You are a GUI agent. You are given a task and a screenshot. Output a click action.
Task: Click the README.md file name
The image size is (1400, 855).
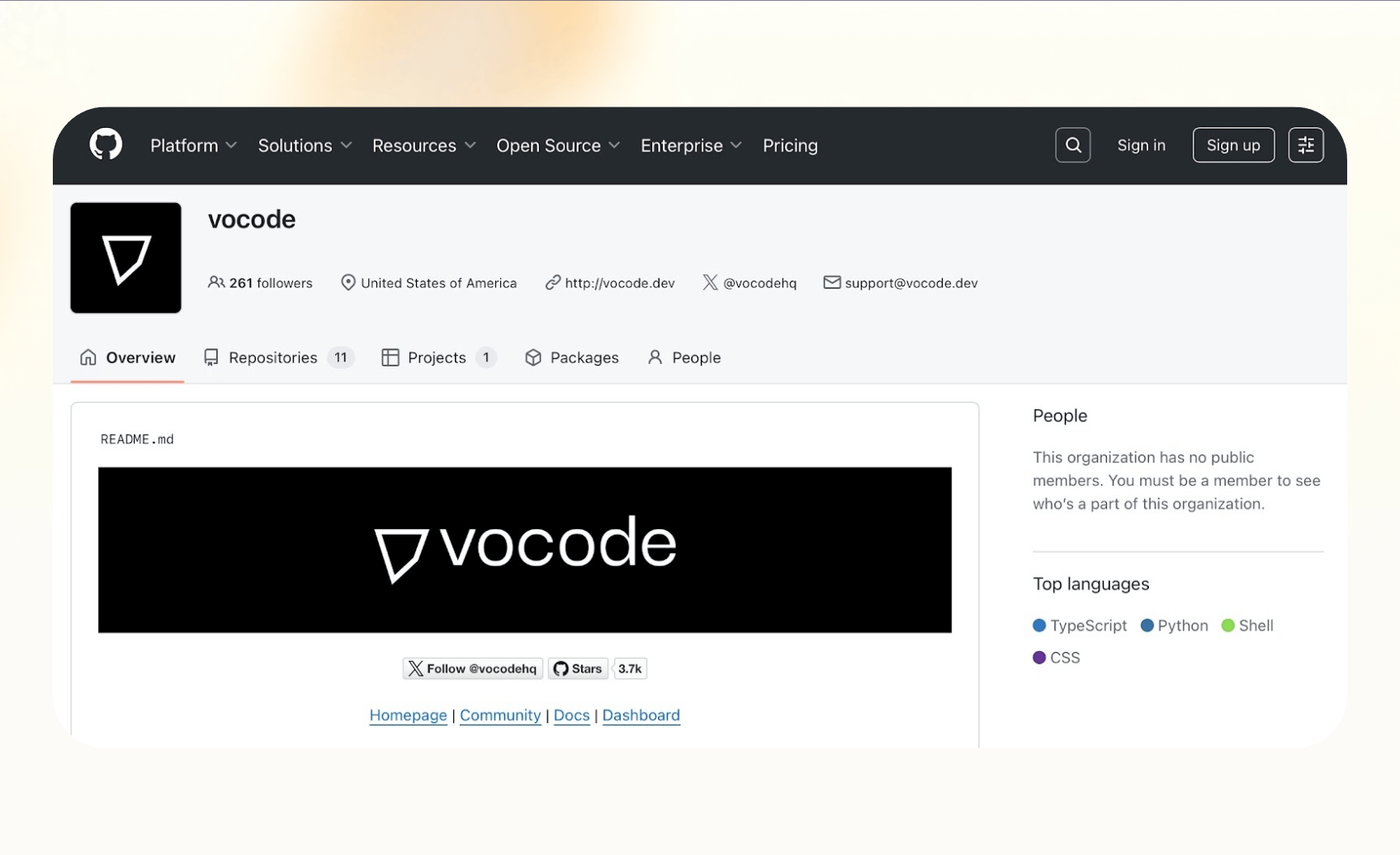tap(137, 439)
